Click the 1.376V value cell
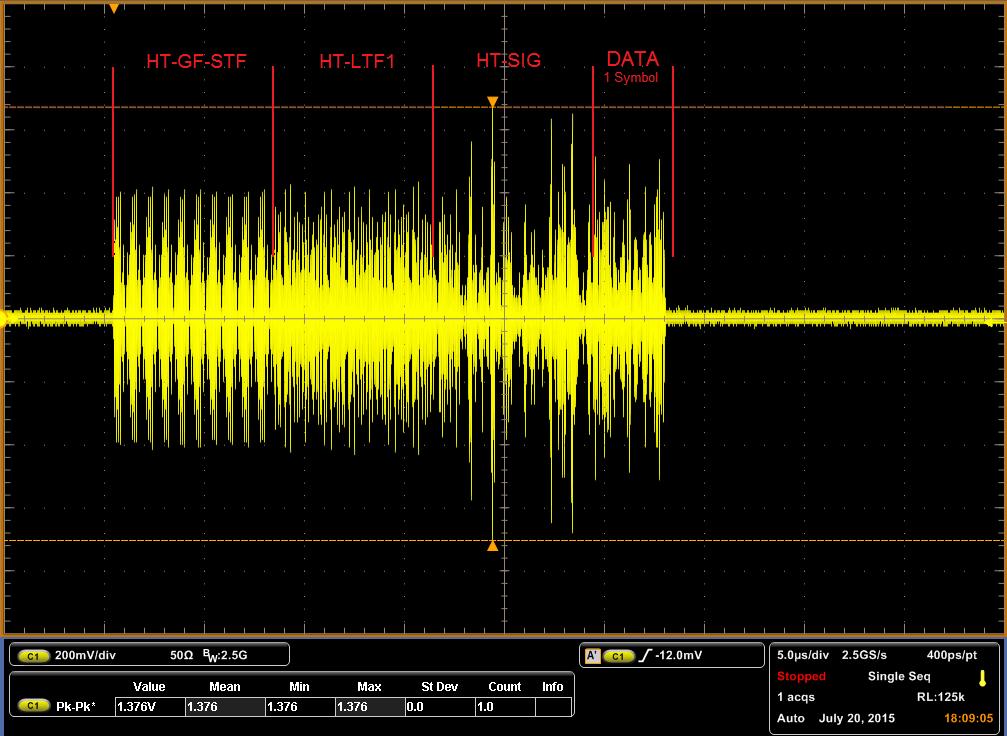The image size is (1007, 736). click(150, 706)
